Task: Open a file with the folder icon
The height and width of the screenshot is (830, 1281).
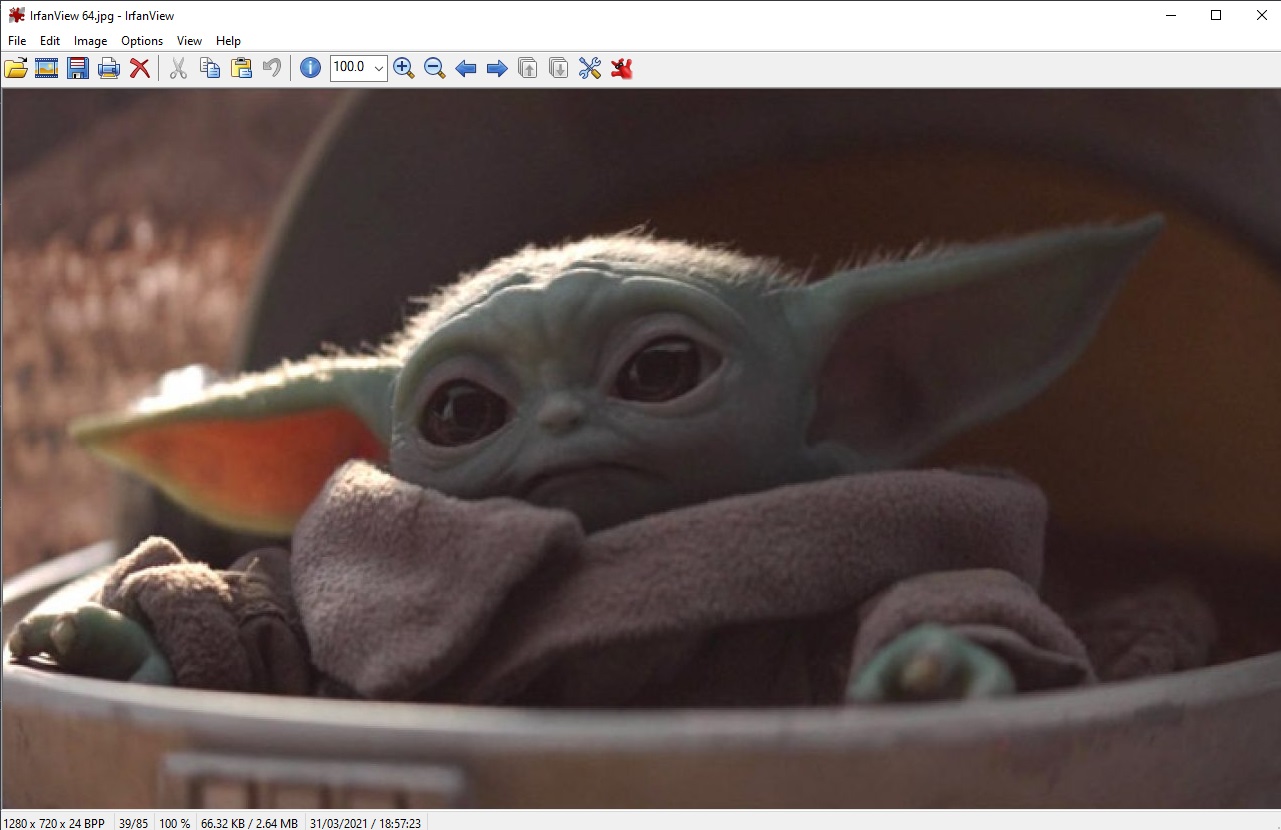Action: (x=16, y=68)
